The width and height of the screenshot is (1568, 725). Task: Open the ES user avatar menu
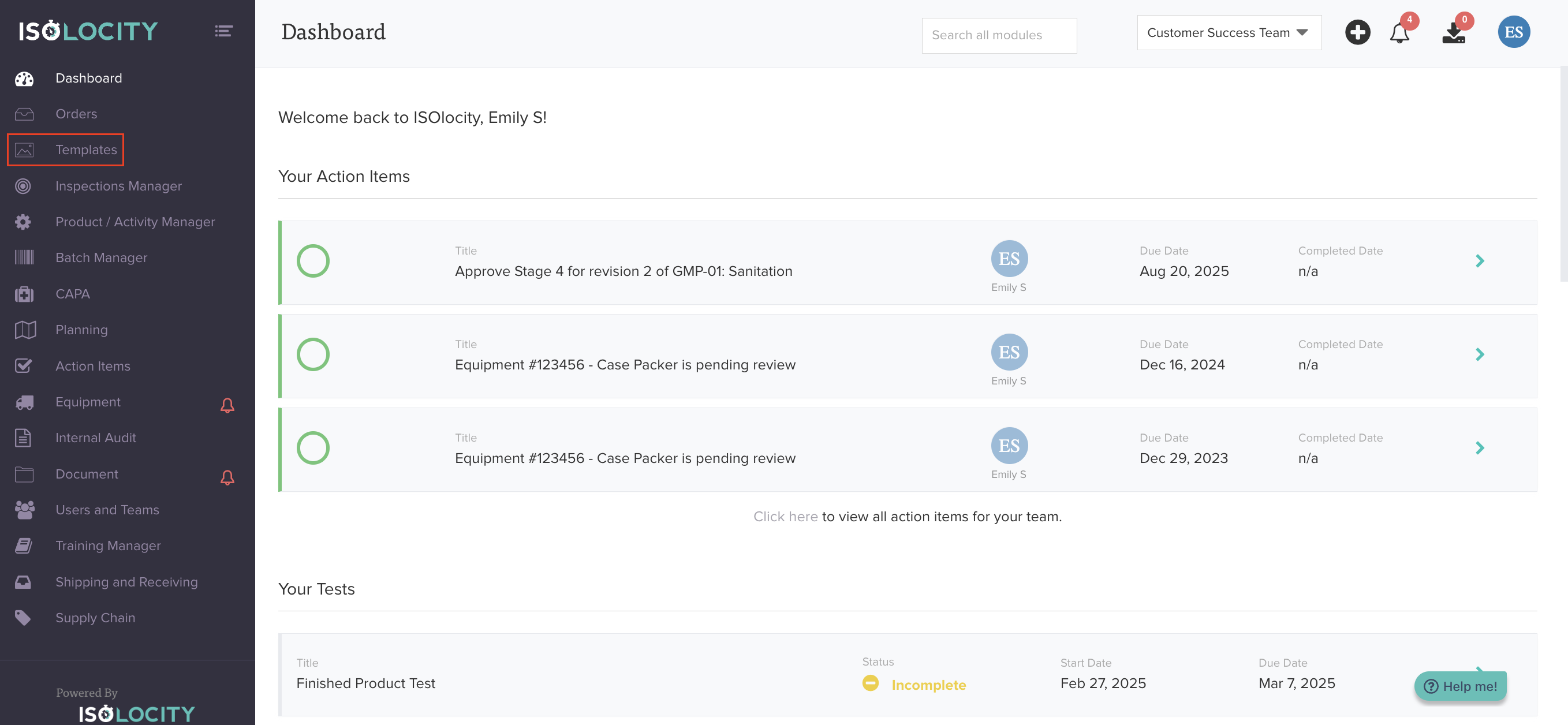point(1513,32)
